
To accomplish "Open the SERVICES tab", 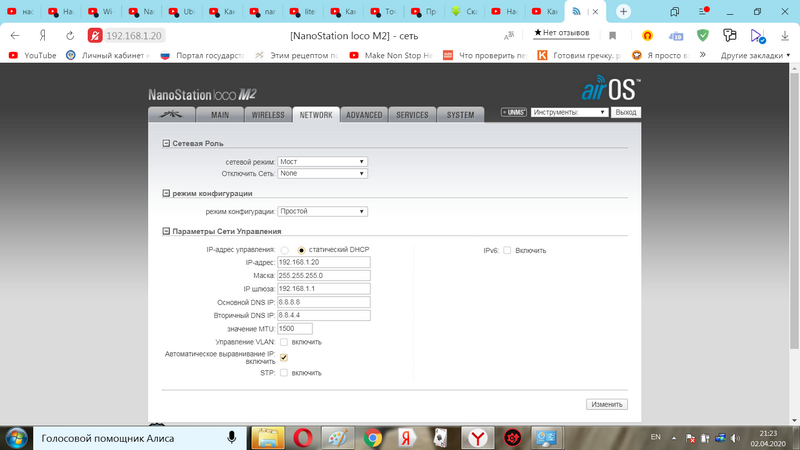I will click(x=412, y=115).
